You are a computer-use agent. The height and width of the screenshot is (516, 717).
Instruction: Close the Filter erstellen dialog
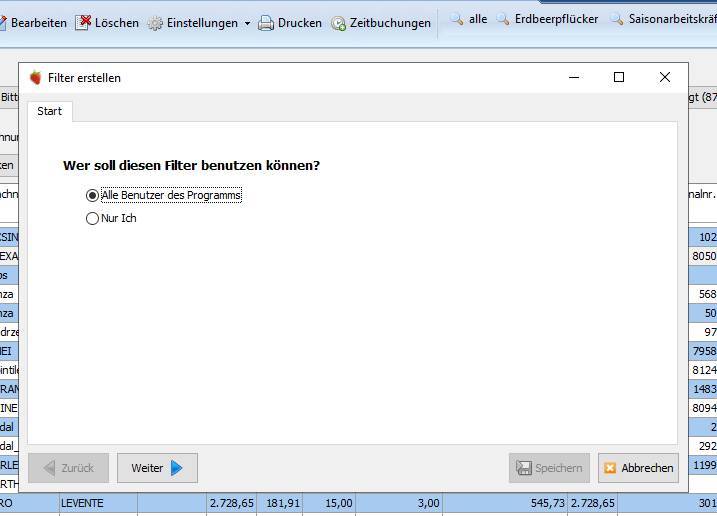pyautogui.click(x=665, y=77)
